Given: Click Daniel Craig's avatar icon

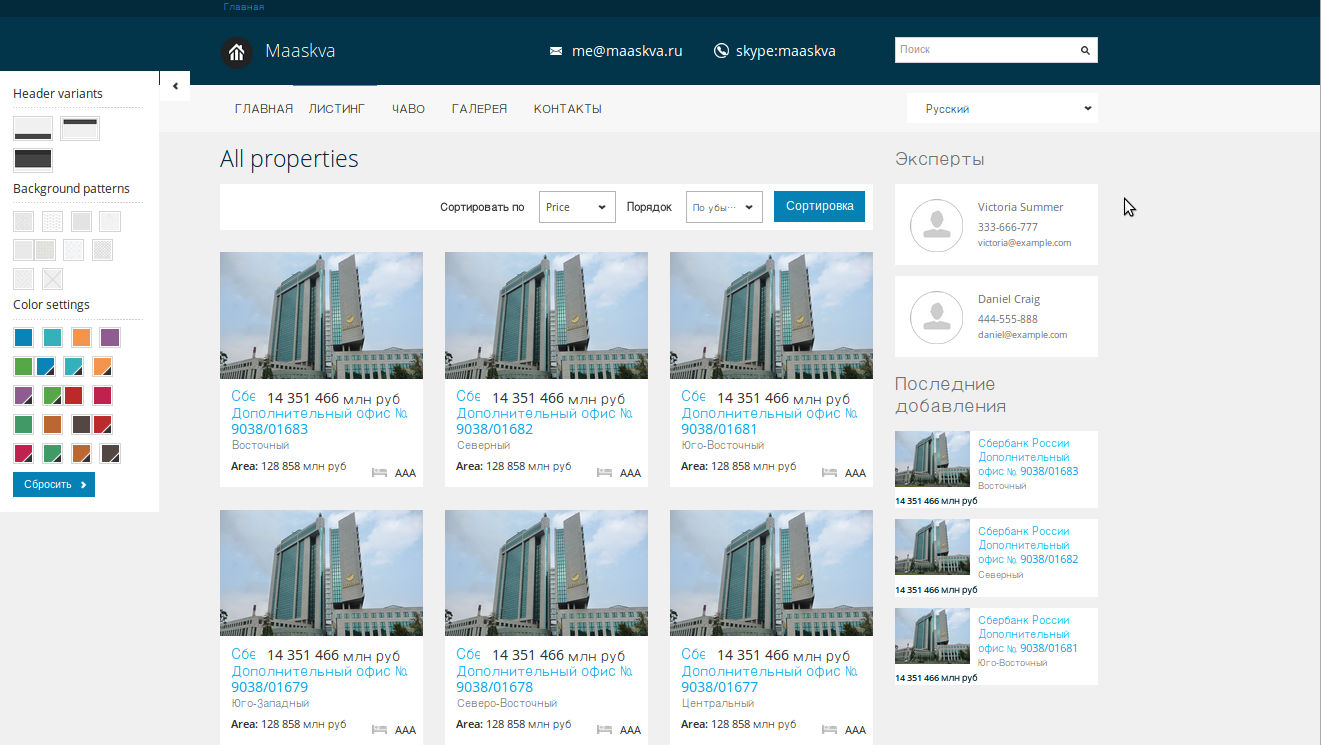Looking at the screenshot, I should [x=937, y=317].
